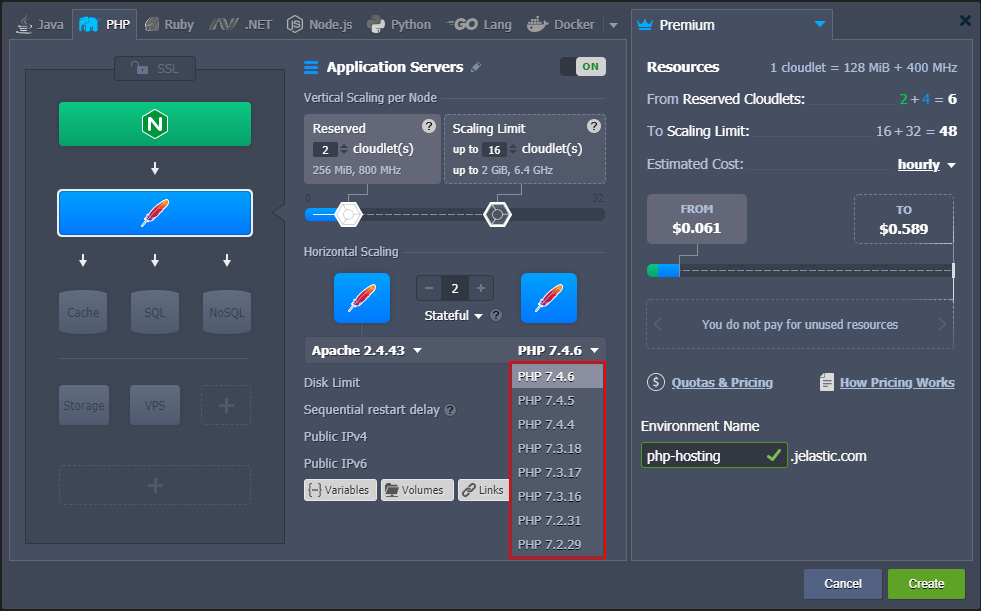The width and height of the screenshot is (981, 611).
Task: Expand the Apache 2.4.43 version dropdown
Action: [x=367, y=350]
